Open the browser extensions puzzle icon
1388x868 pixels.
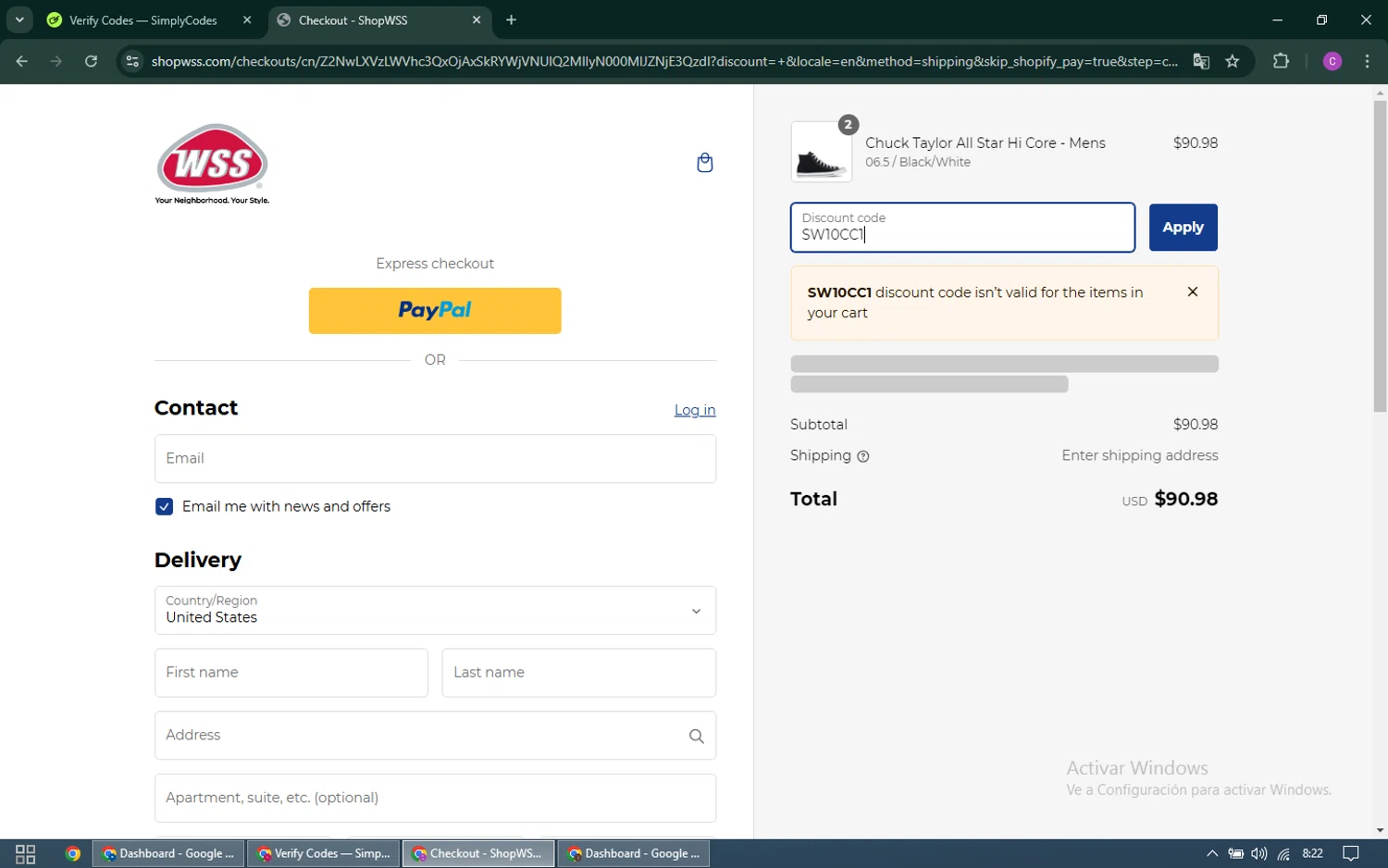coord(1281,61)
